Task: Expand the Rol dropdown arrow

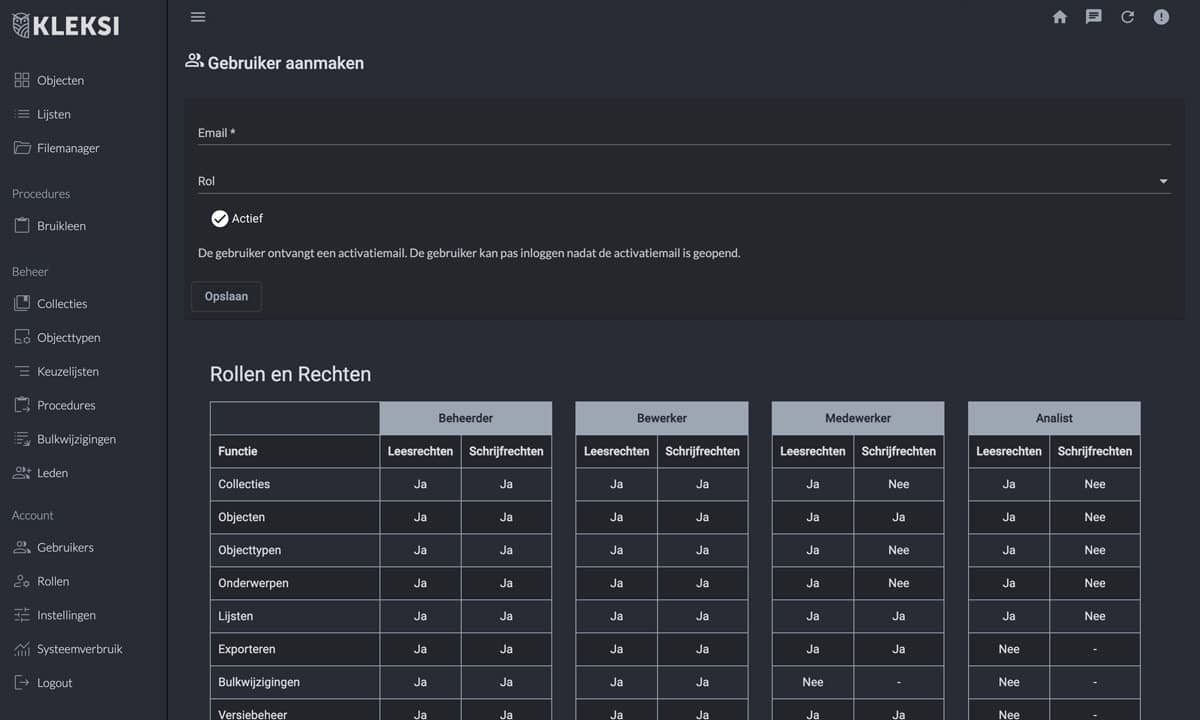Action: click(x=1163, y=182)
